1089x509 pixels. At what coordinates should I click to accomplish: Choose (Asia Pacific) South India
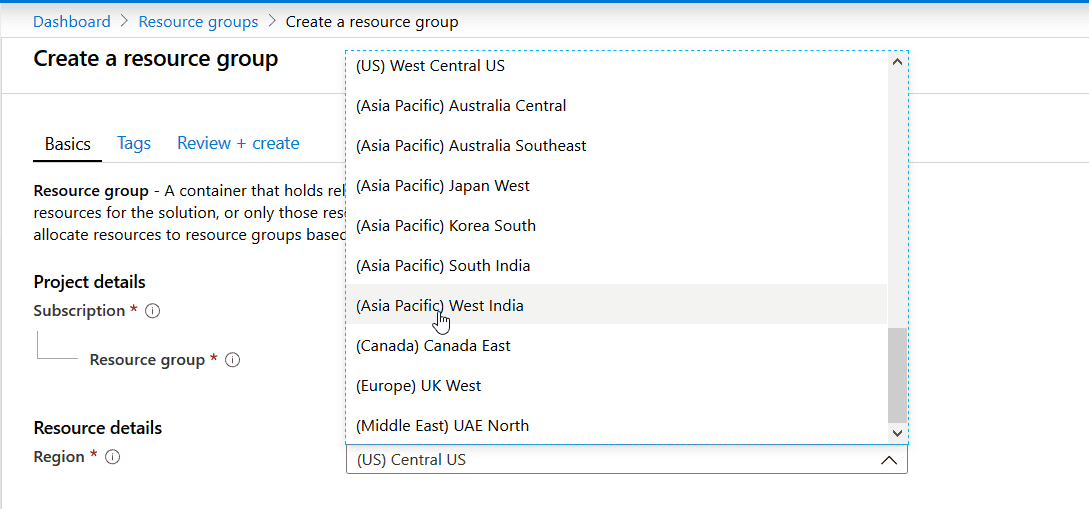tap(616, 265)
